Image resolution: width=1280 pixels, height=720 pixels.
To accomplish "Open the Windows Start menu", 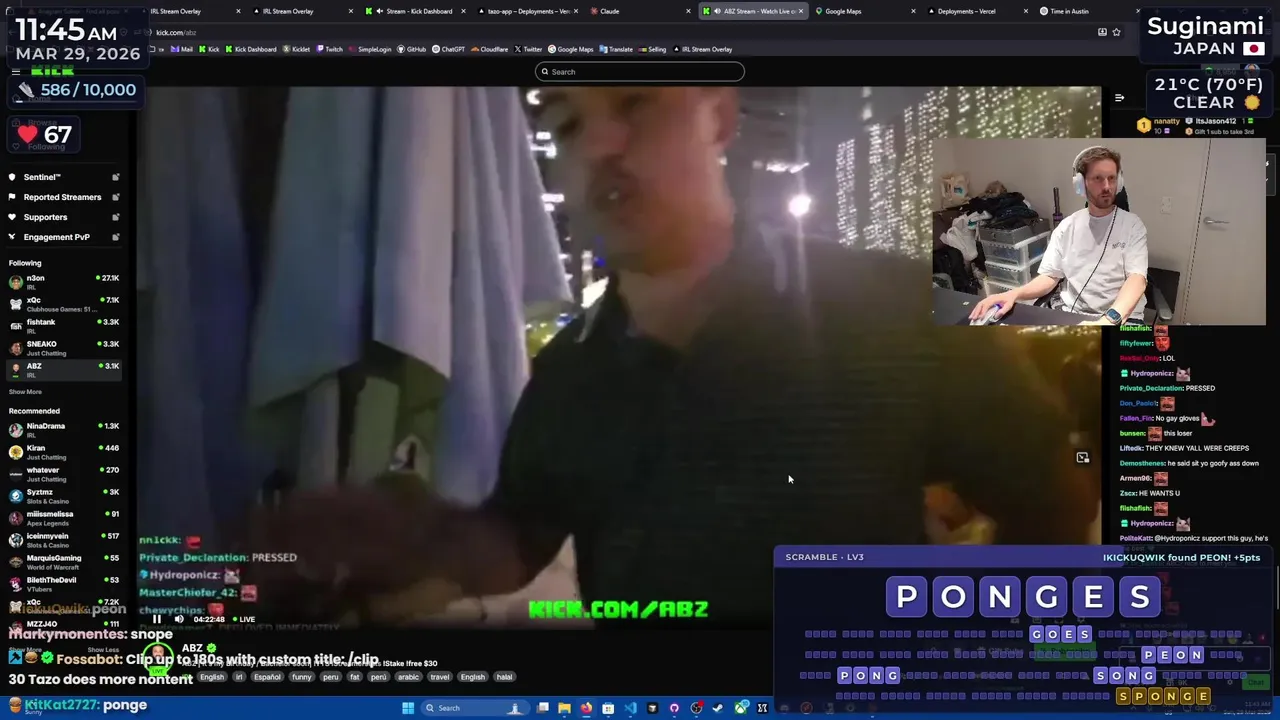I will [408, 708].
